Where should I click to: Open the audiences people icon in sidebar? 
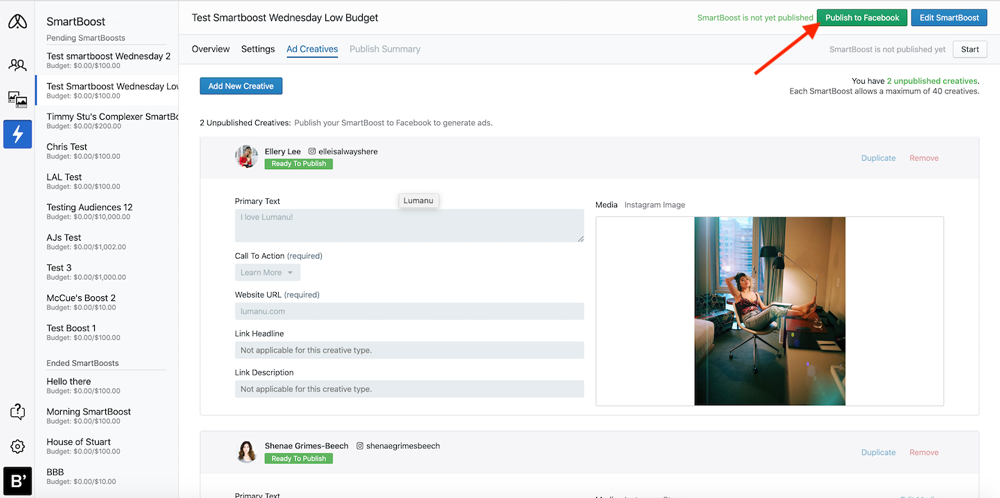[17, 64]
